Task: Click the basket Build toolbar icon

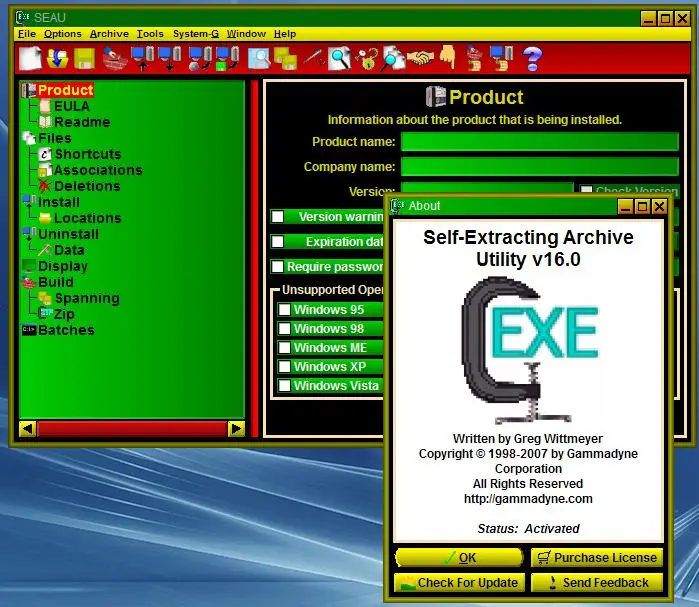Action: click(114, 58)
